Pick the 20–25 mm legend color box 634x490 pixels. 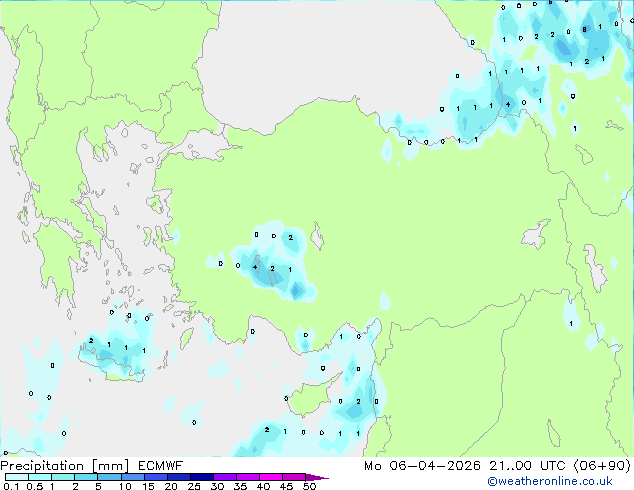click(x=178, y=477)
